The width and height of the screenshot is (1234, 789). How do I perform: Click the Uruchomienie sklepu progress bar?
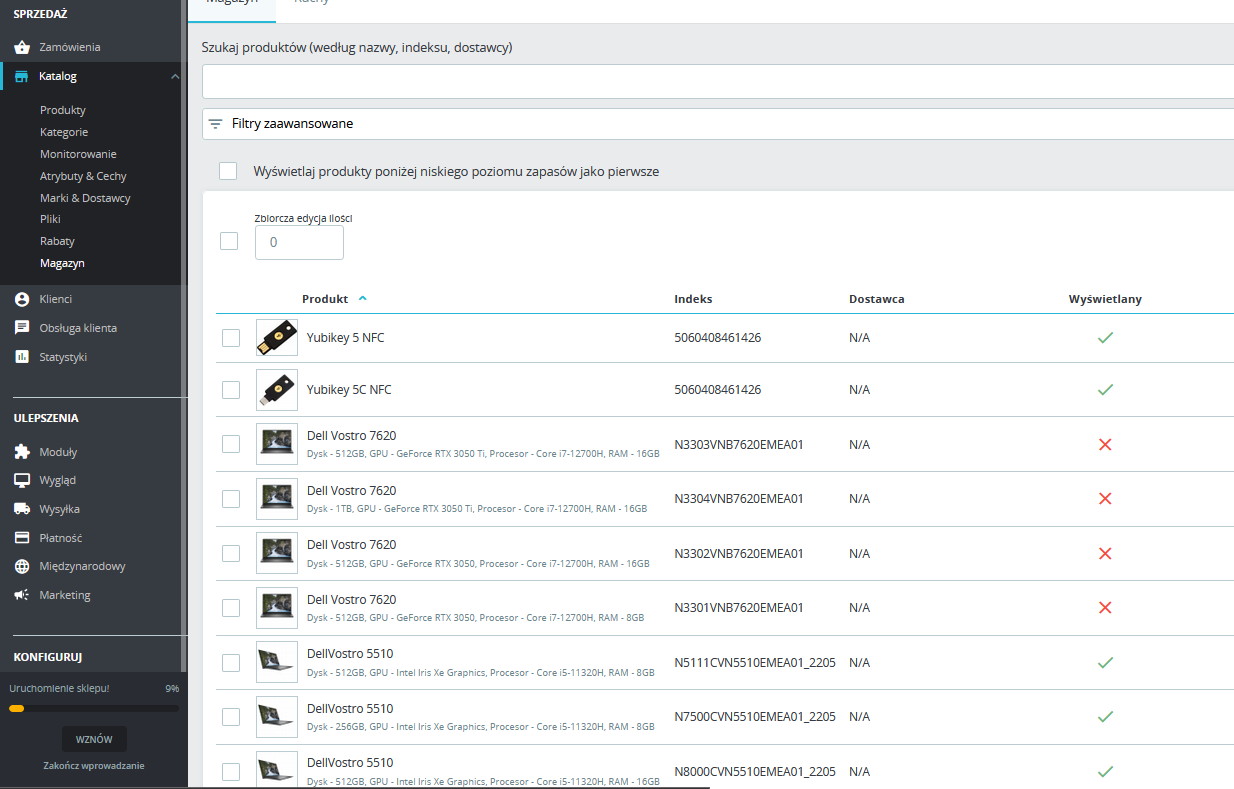[94, 708]
